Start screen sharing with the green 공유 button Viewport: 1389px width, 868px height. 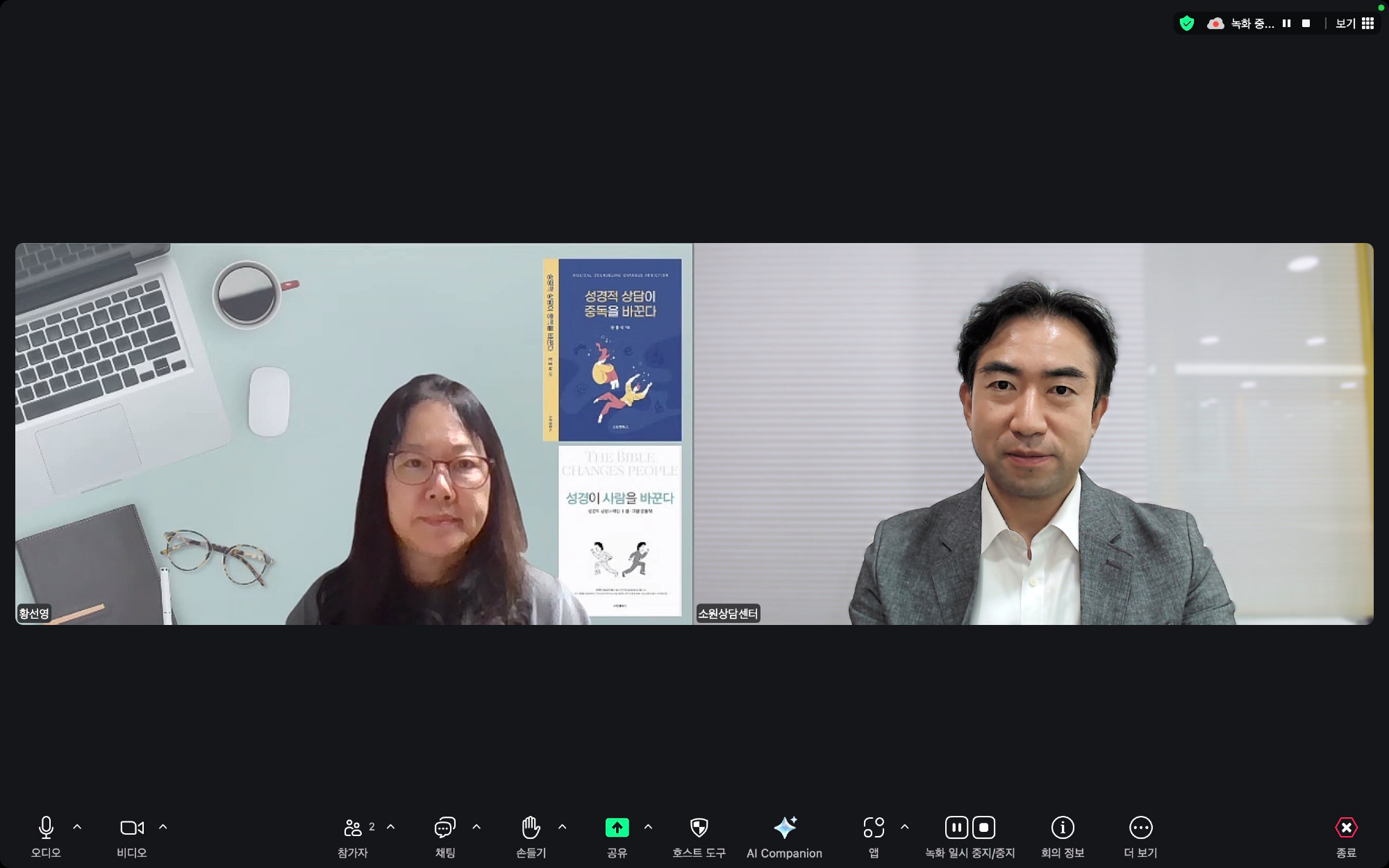coord(617,828)
